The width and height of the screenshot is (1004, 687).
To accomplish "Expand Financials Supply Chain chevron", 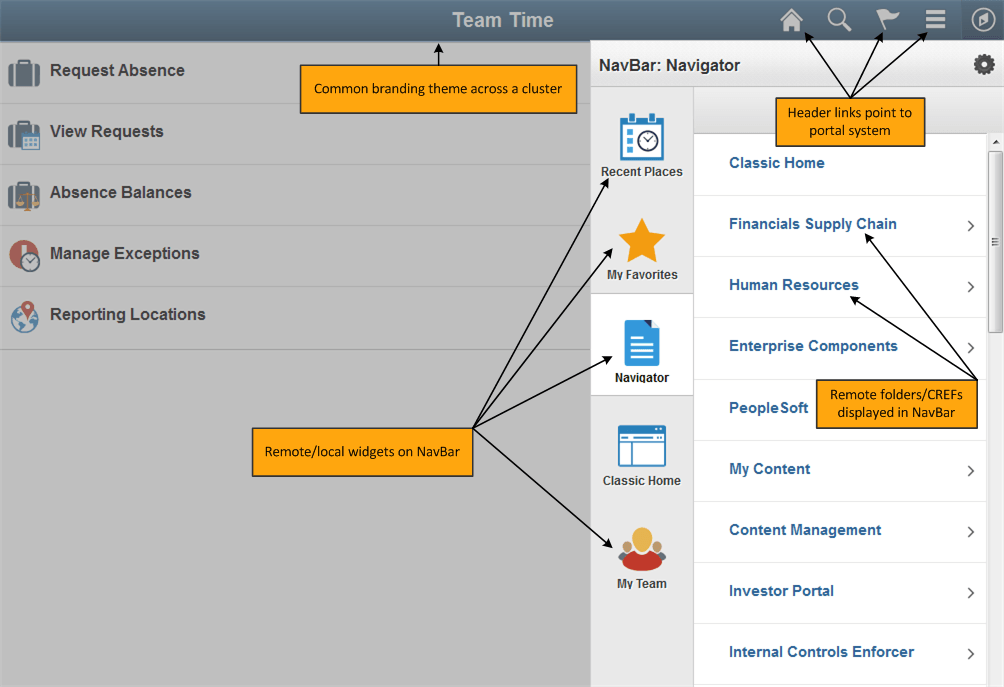I will pos(971,225).
